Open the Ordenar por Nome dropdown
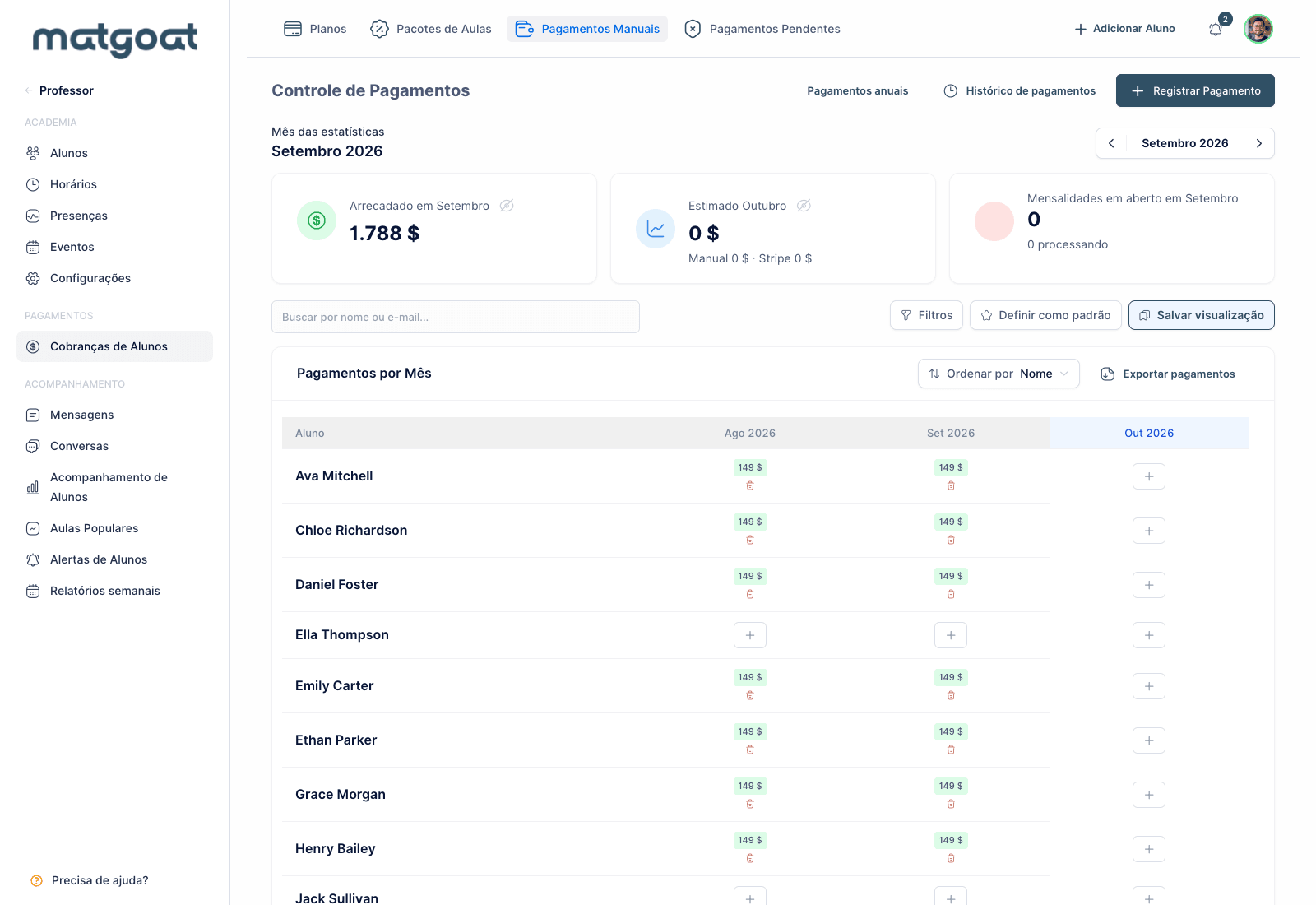 click(x=999, y=374)
